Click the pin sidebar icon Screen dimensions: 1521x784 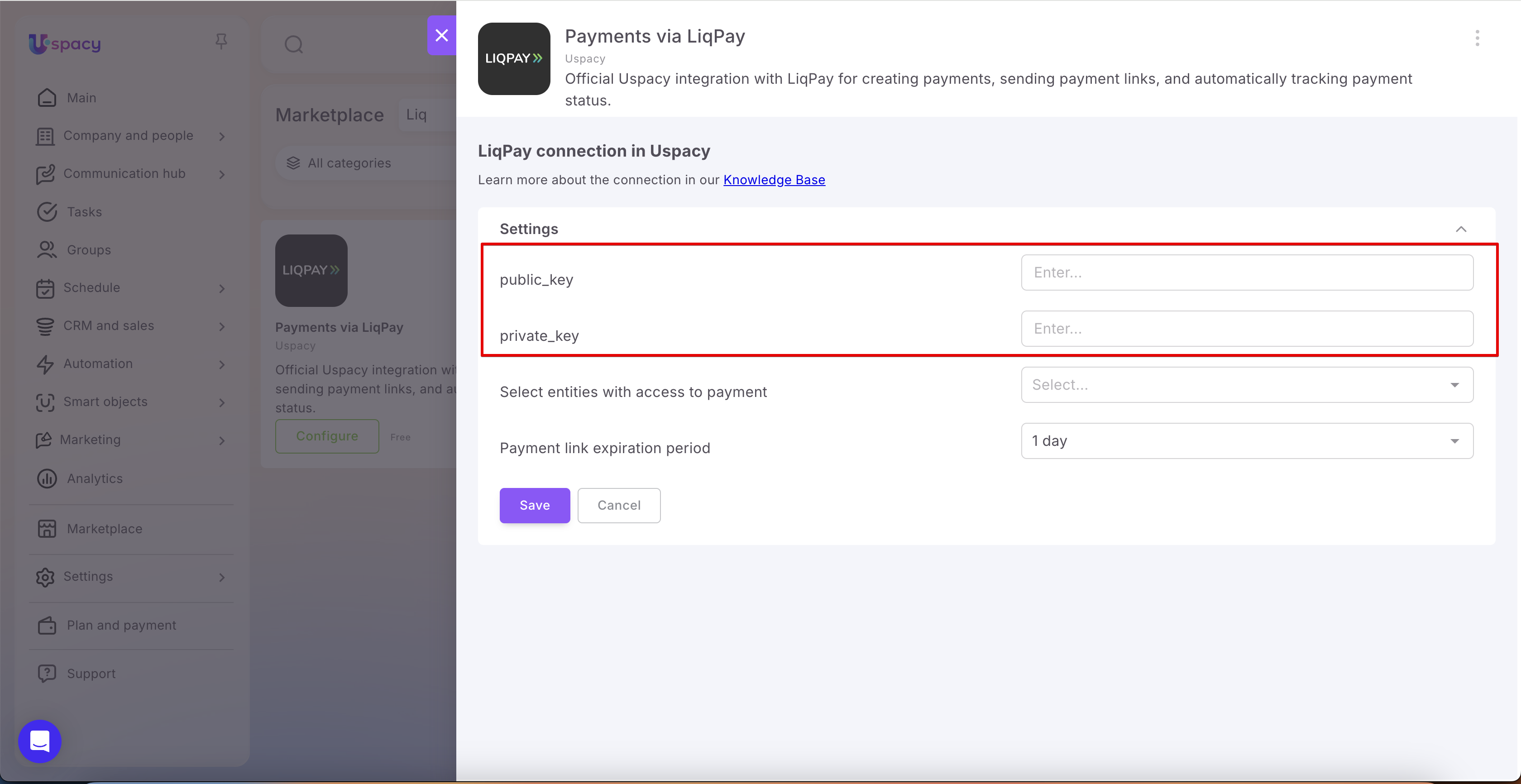[221, 41]
